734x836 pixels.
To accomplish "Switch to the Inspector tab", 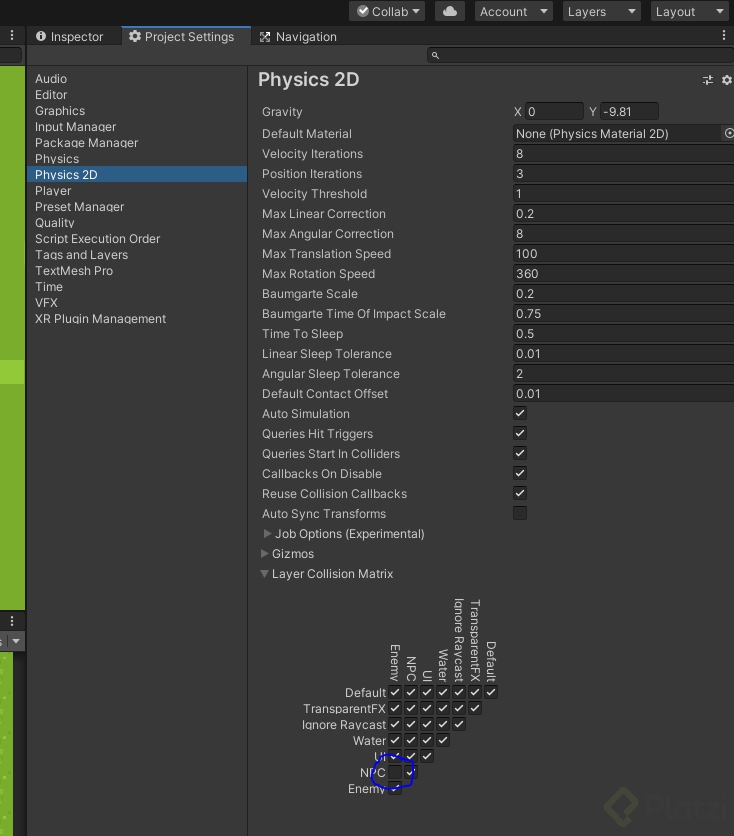I will tap(69, 36).
